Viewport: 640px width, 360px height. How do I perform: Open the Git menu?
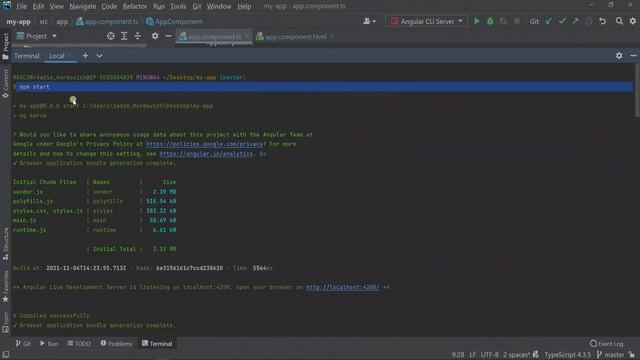197,7
